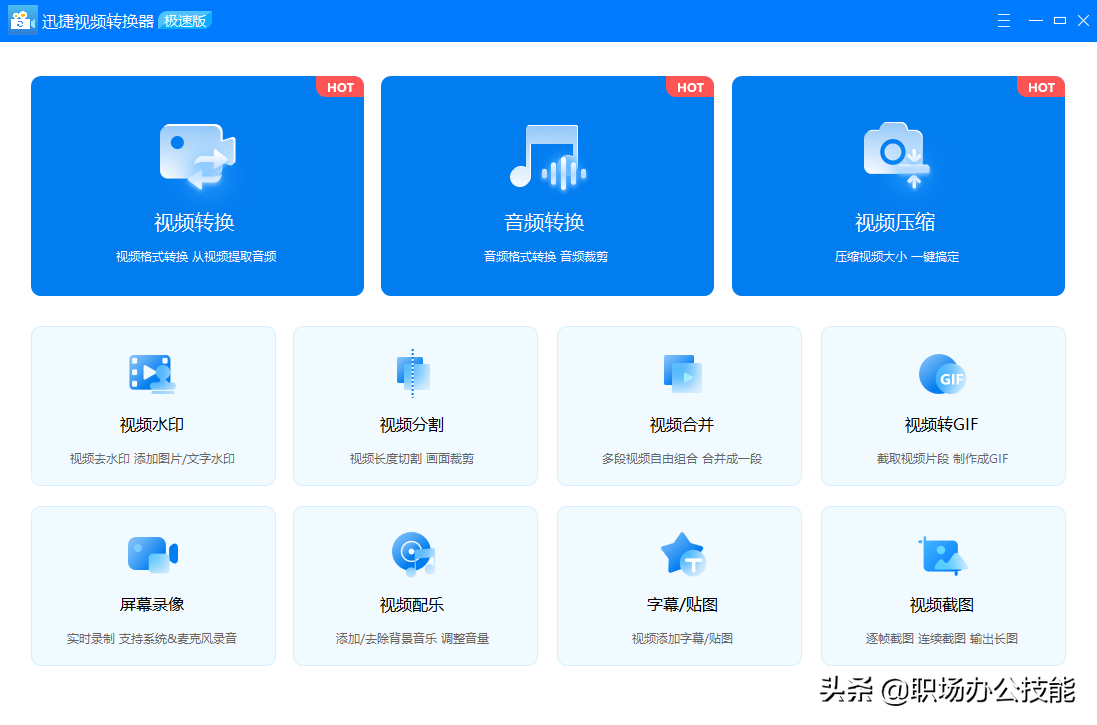Image resolution: width=1097 pixels, height=725 pixels.
Task: Click description 视频添加字幕/贴图
Action: [683, 639]
